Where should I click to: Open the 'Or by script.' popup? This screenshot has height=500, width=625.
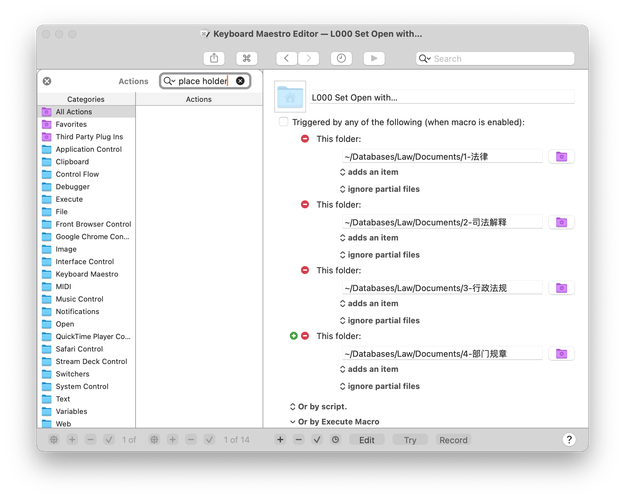318,407
